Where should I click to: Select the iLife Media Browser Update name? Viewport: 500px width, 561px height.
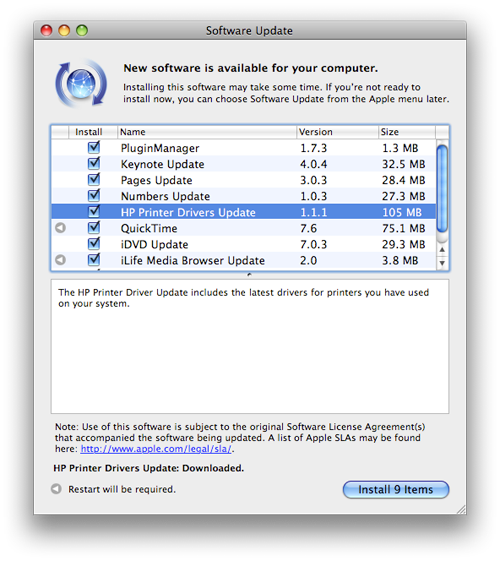pyautogui.click(x=193, y=261)
